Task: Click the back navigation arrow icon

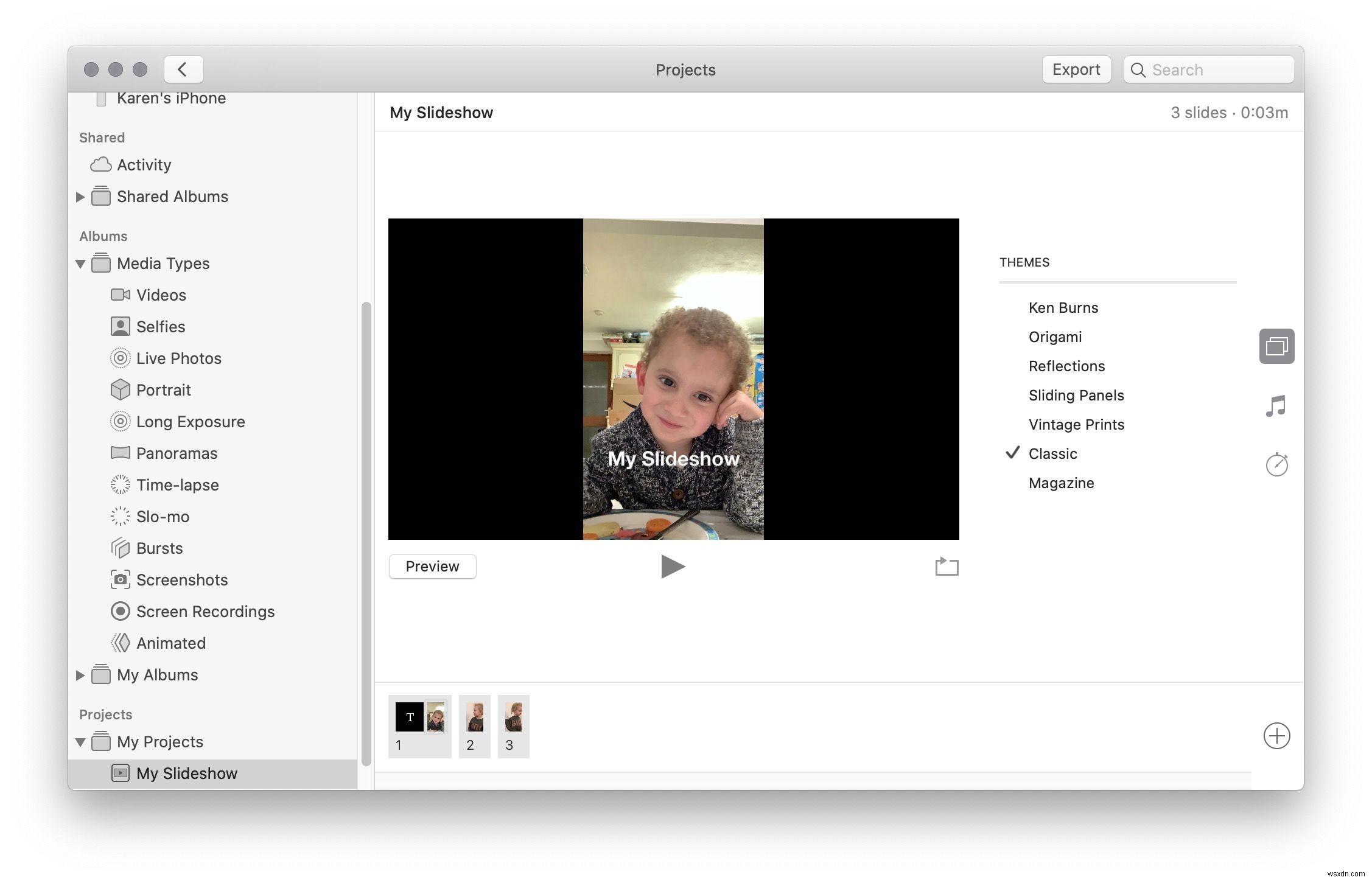Action: (x=182, y=68)
